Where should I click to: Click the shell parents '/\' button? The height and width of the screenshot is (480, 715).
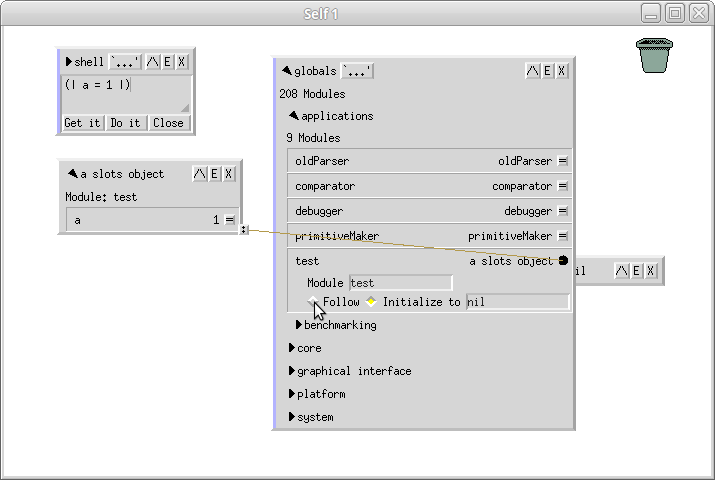153,62
